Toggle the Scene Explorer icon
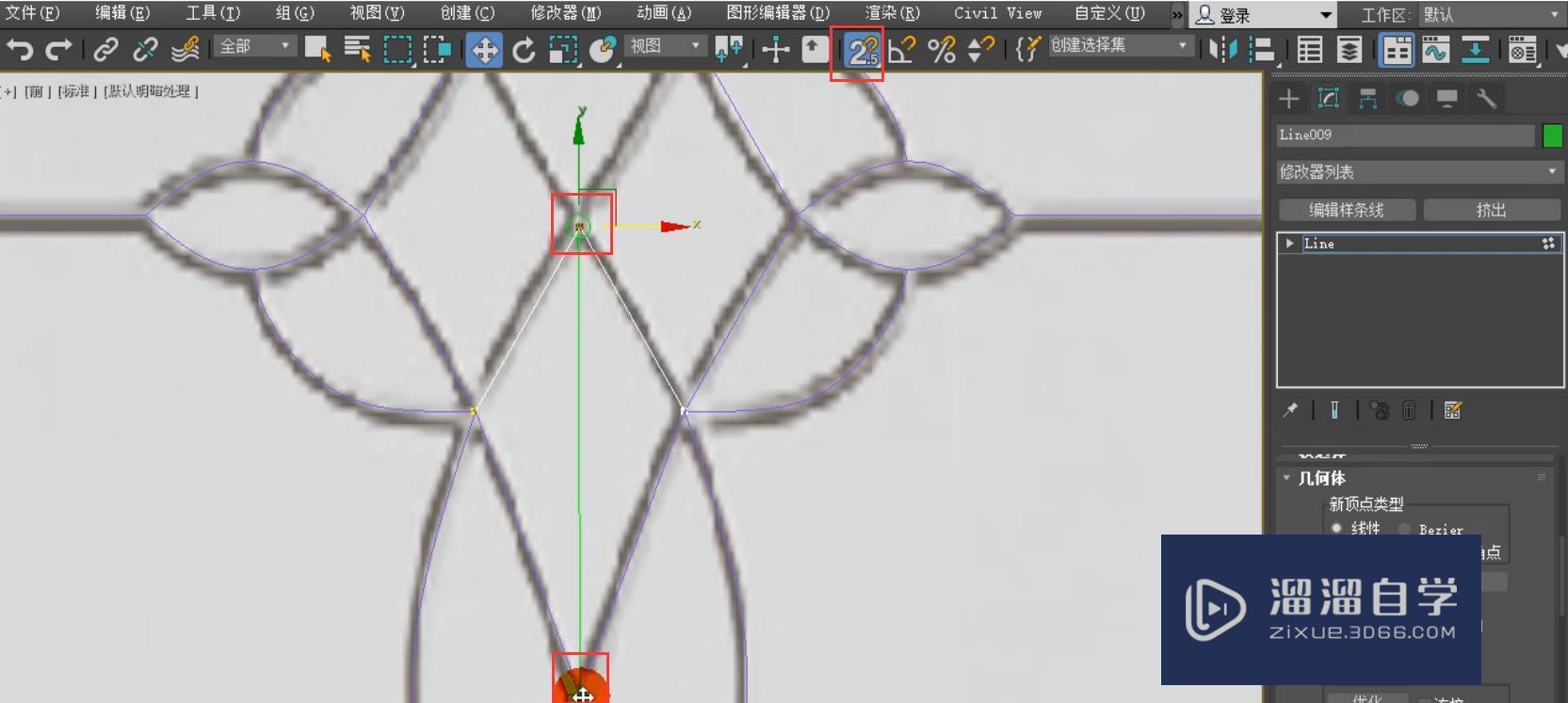 tap(1309, 49)
